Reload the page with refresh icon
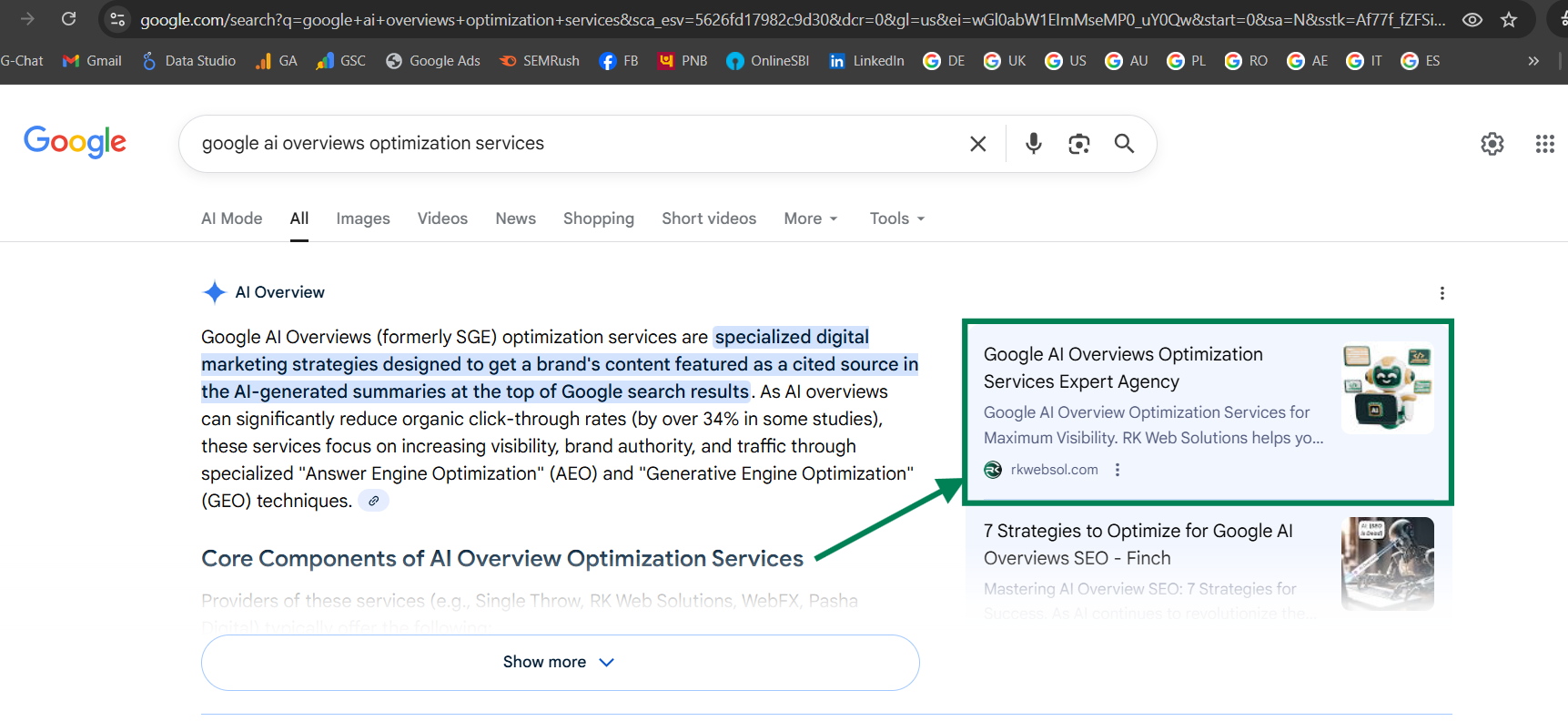Screen dimensions: 1568x721 [68, 18]
